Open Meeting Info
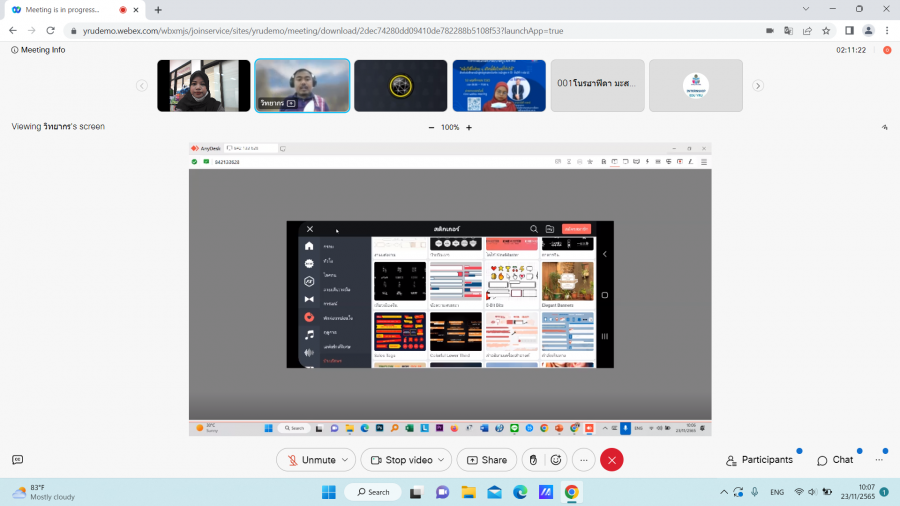 coord(38,50)
